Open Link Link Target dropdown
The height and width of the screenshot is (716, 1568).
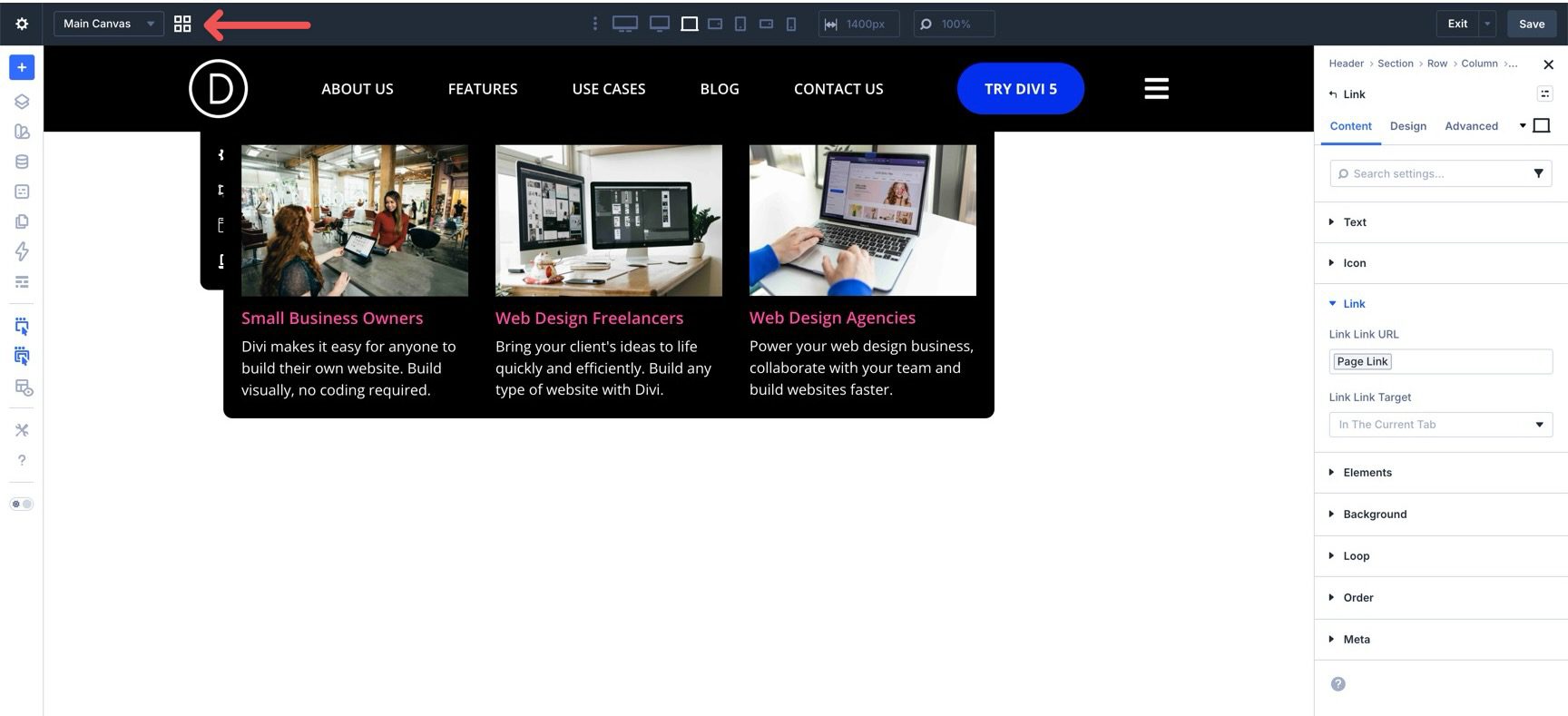(1440, 425)
